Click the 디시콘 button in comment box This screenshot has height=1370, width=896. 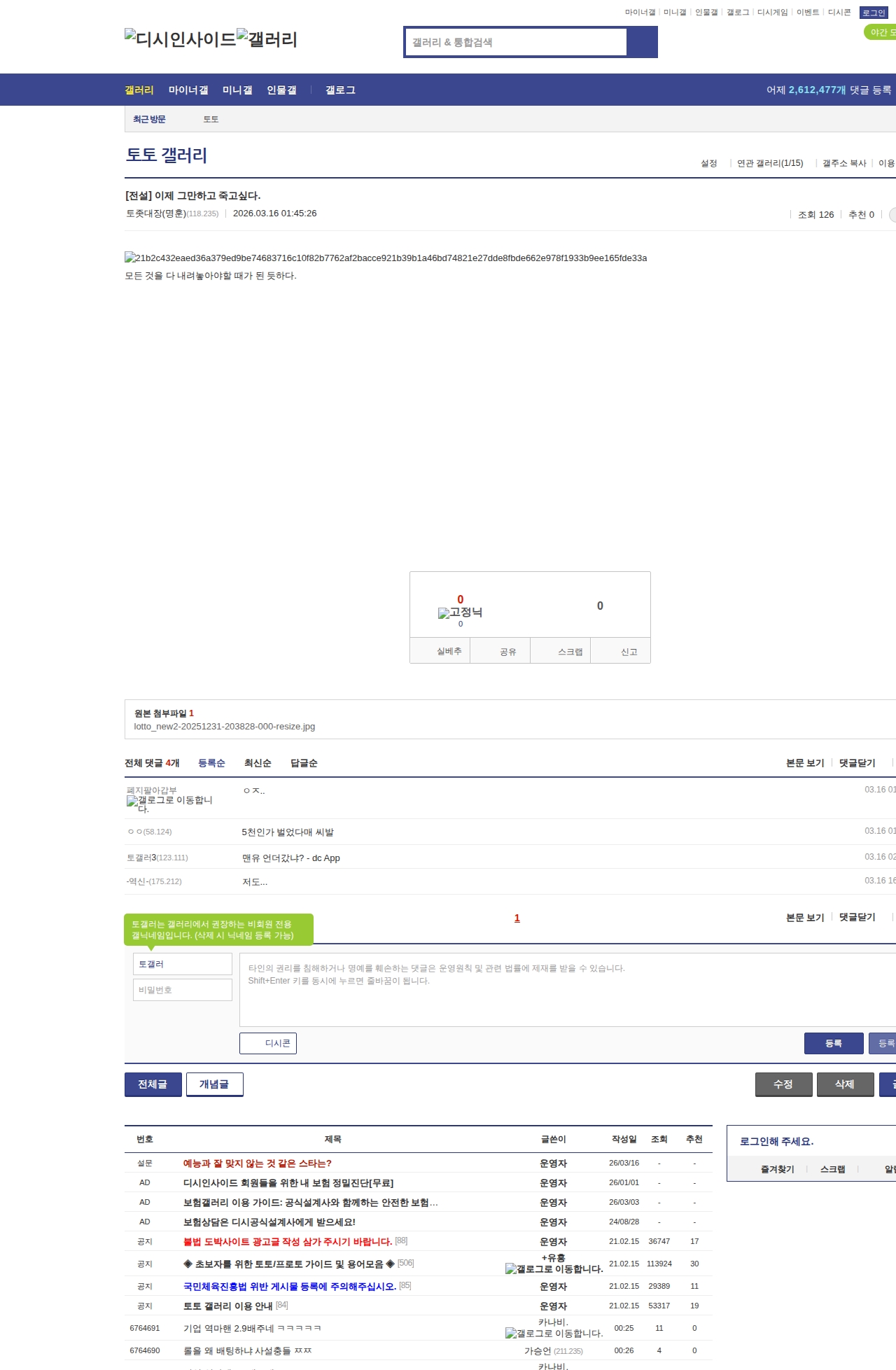pyautogui.click(x=268, y=1043)
